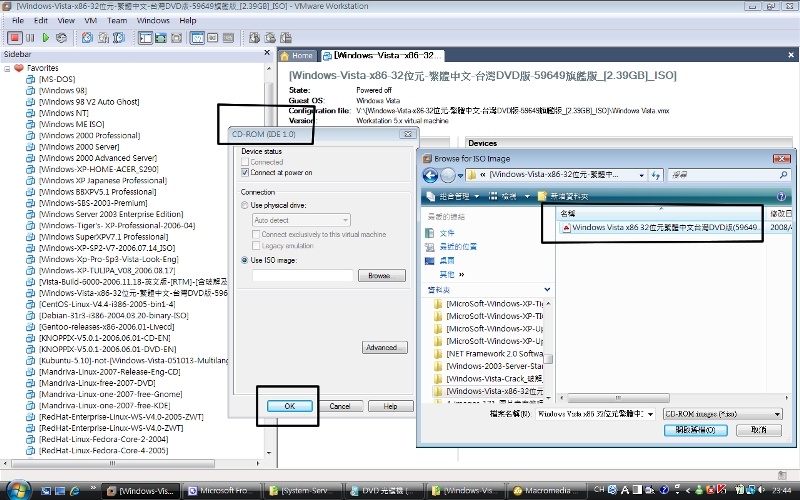Screen dimensions: 800x500
Task: Click the green Power On play icon
Action: [46, 38]
